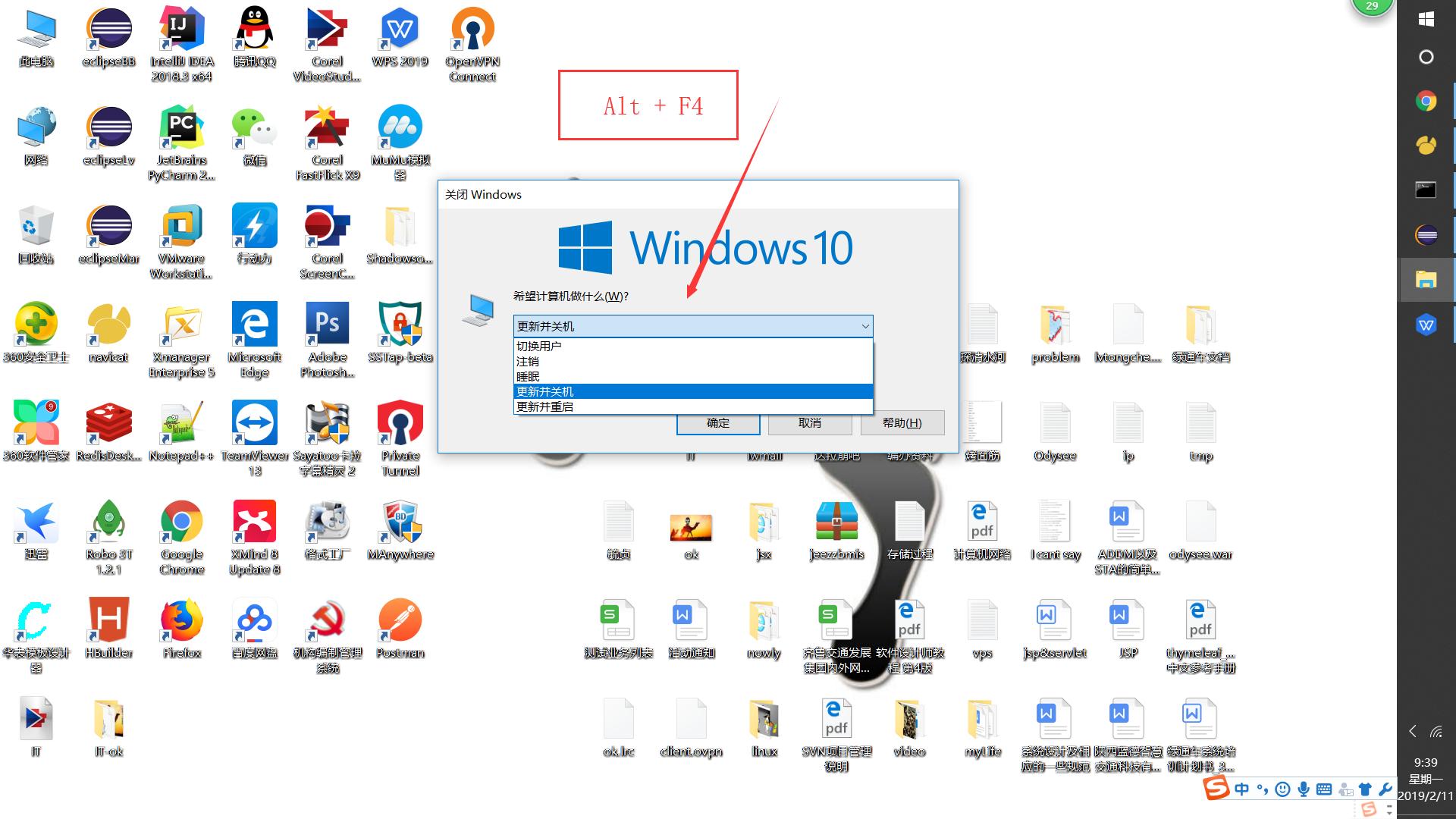Open the Windows Start menu
The width and height of the screenshot is (1456, 819).
pos(1426,19)
